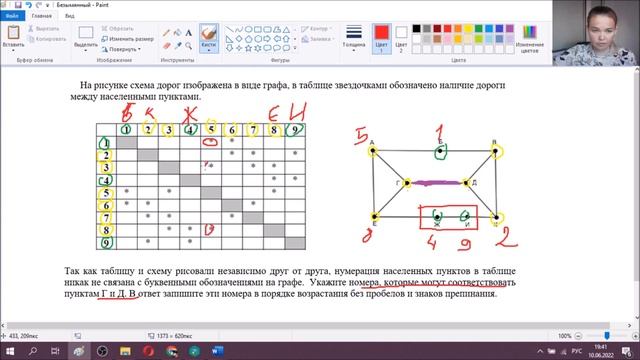Open the Customize Quick Access Toolbar arrow
Image resolution: width=640 pixels, height=360 pixels.
tap(48, 5)
